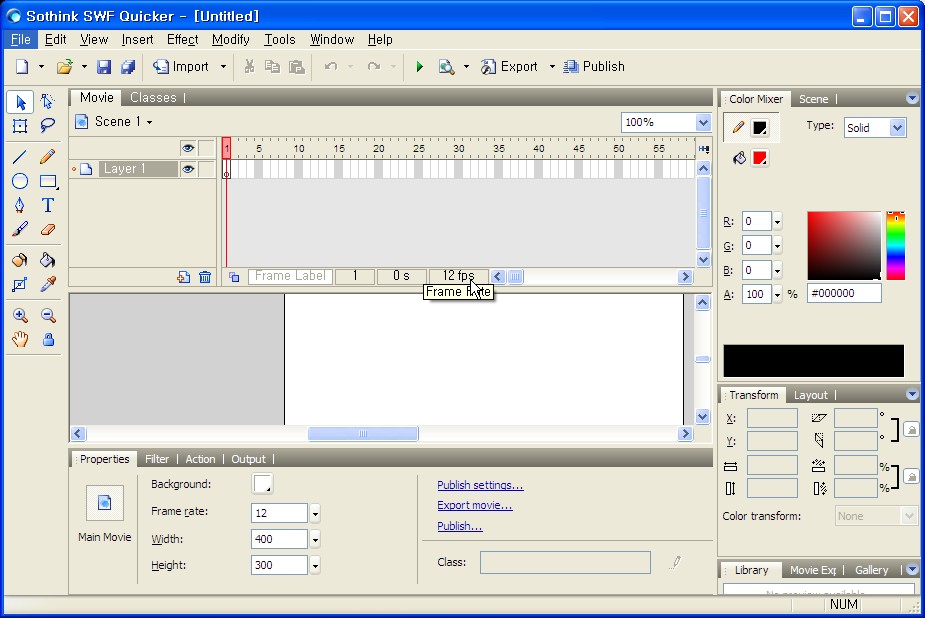
Task: Open the 100% zoom level dropdown
Action: [703, 123]
